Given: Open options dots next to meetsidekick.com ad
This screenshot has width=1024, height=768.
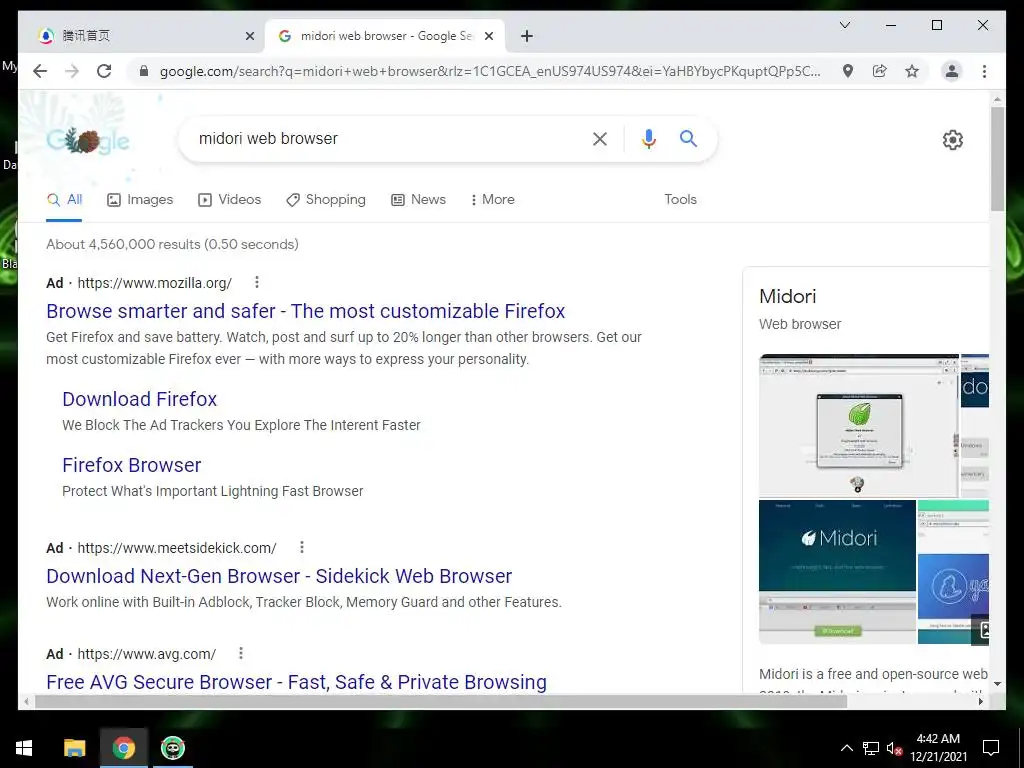Looking at the screenshot, I should tap(302, 547).
